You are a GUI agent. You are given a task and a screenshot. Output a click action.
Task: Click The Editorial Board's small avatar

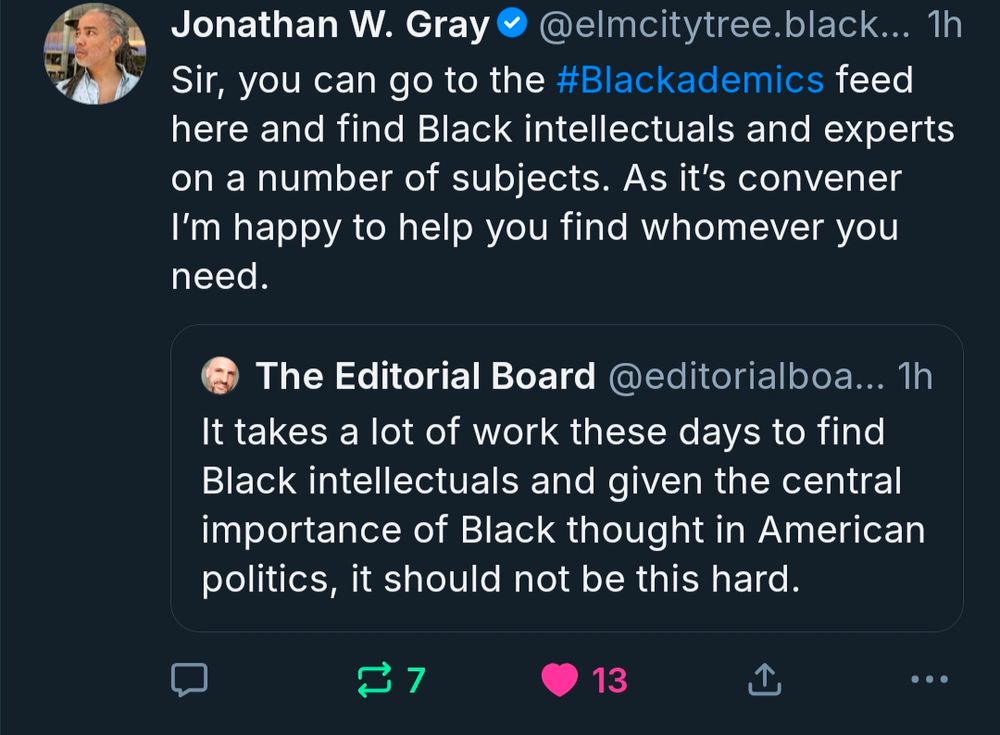[220, 376]
